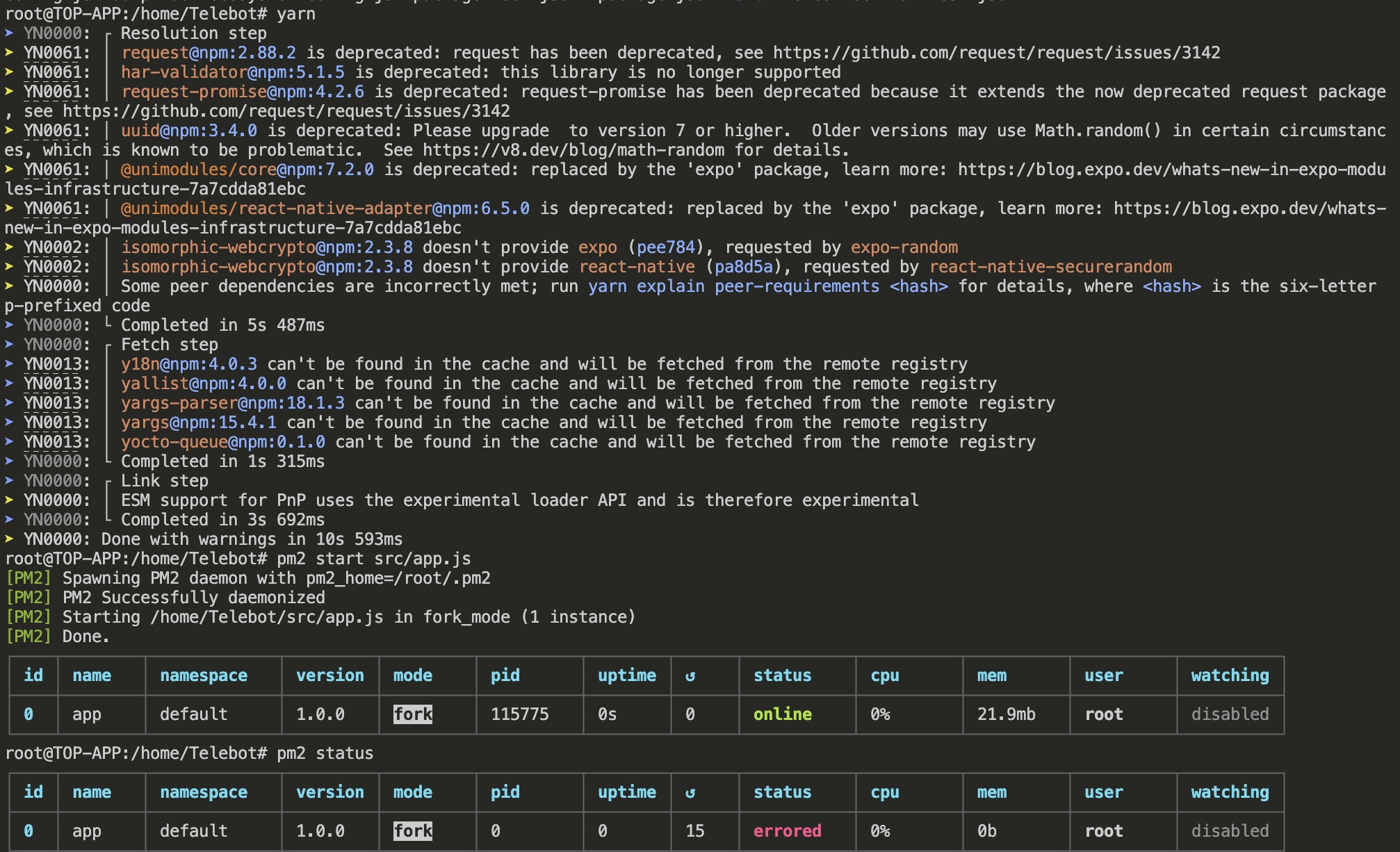Viewport: 1400px width, 852px height.
Task: Click the watching disabled cell in bottom table
Action: pyautogui.click(x=1230, y=830)
